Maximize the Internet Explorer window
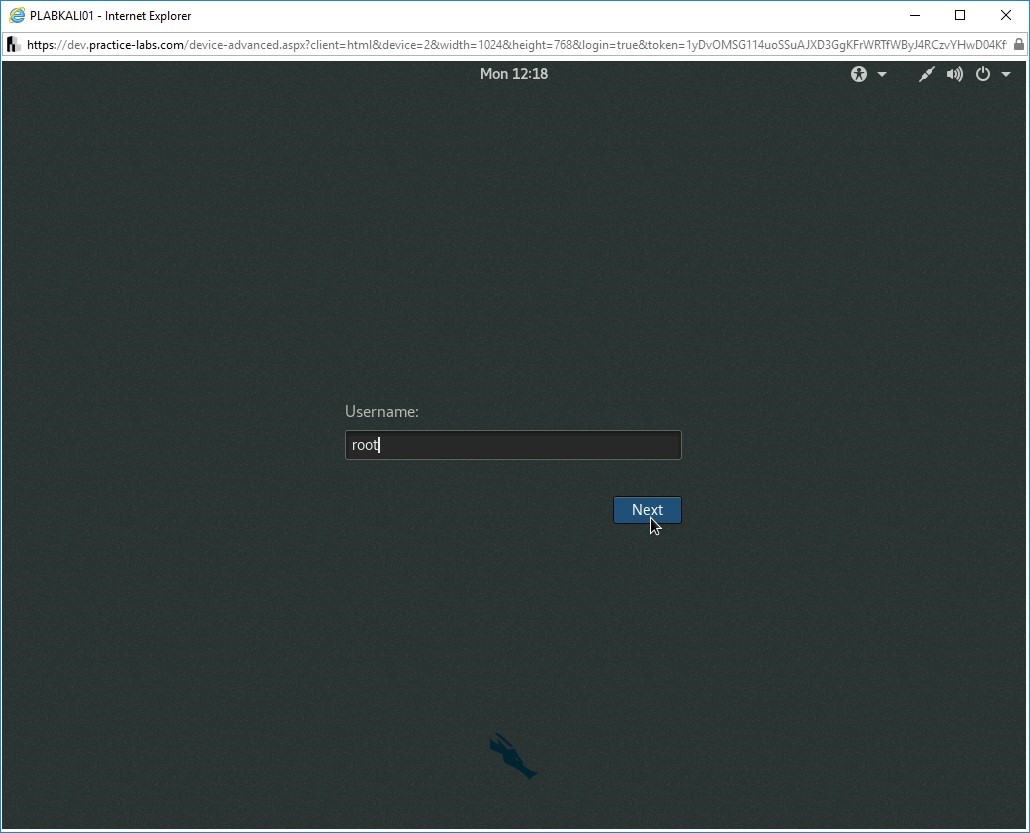This screenshot has height=833, width=1030. pyautogui.click(x=960, y=15)
